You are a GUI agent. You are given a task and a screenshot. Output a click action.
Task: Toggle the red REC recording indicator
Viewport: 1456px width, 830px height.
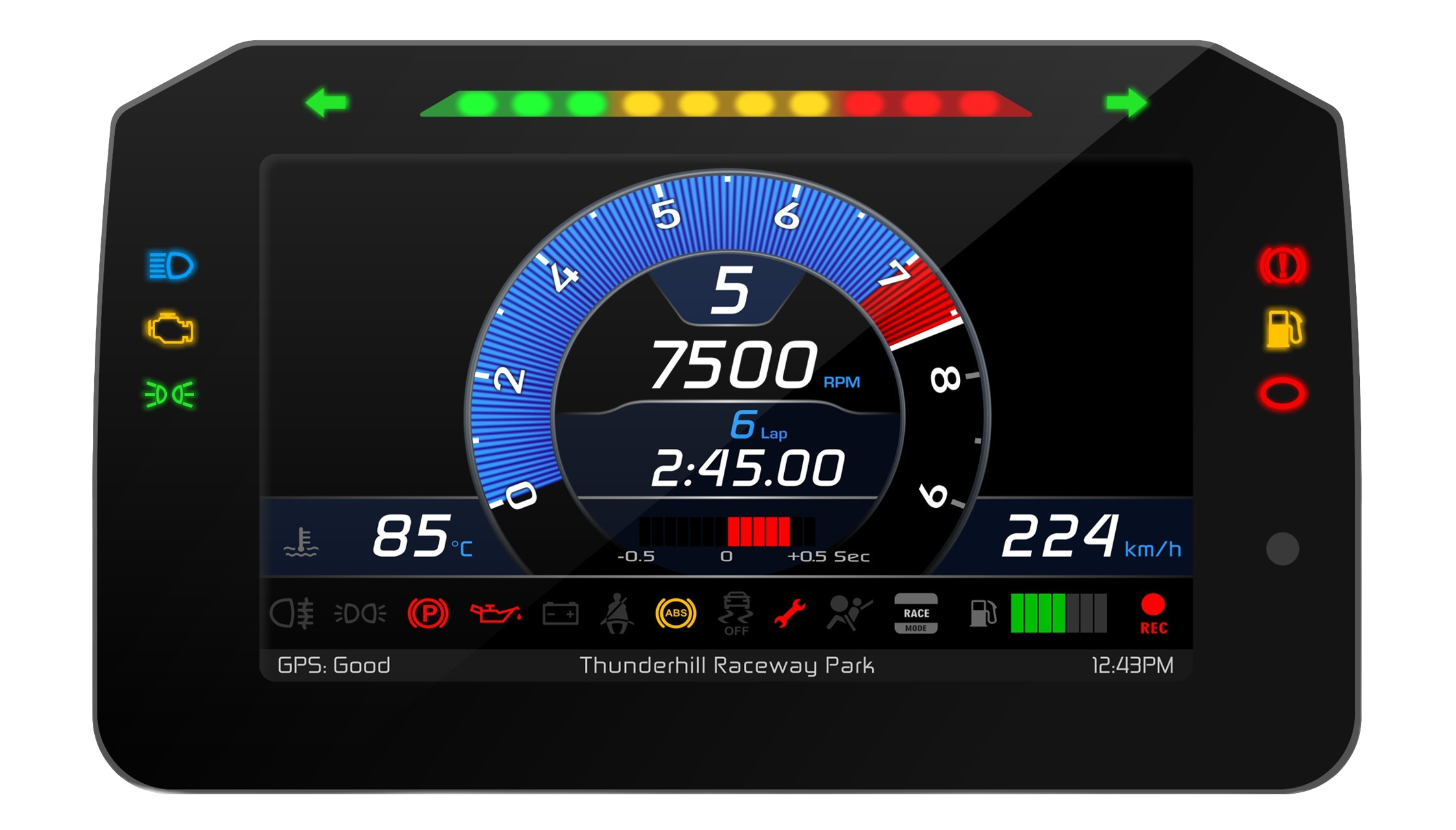coord(1153,613)
